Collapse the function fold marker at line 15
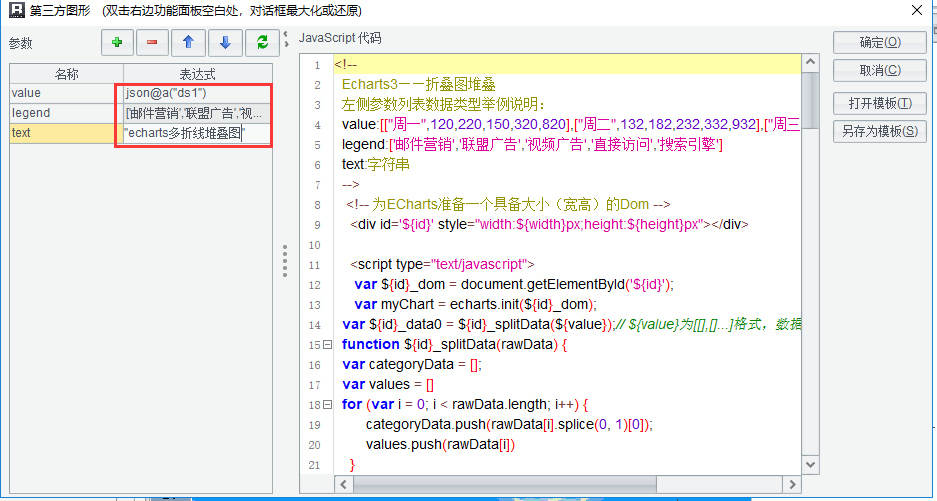The width and height of the screenshot is (937, 501). (328, 344)
